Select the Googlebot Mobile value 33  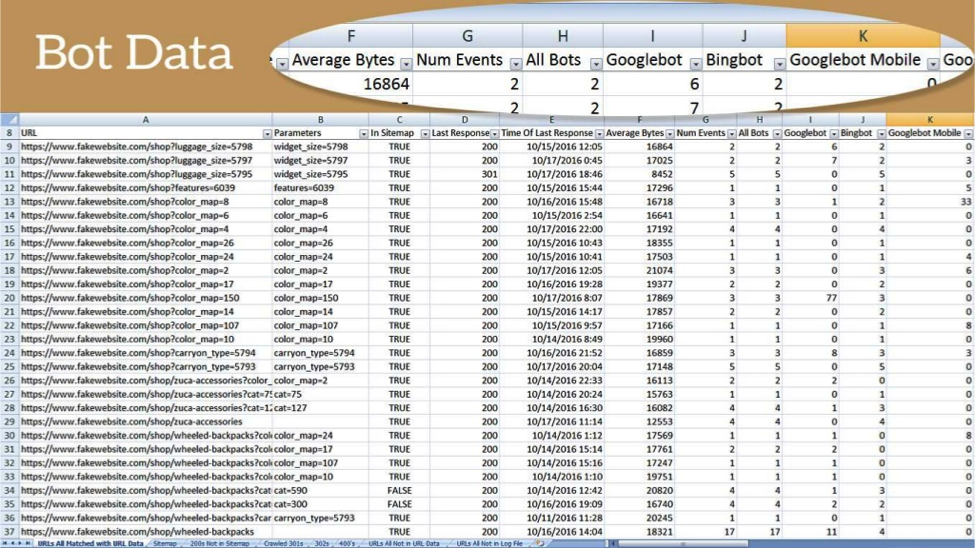tap(930, 202)
